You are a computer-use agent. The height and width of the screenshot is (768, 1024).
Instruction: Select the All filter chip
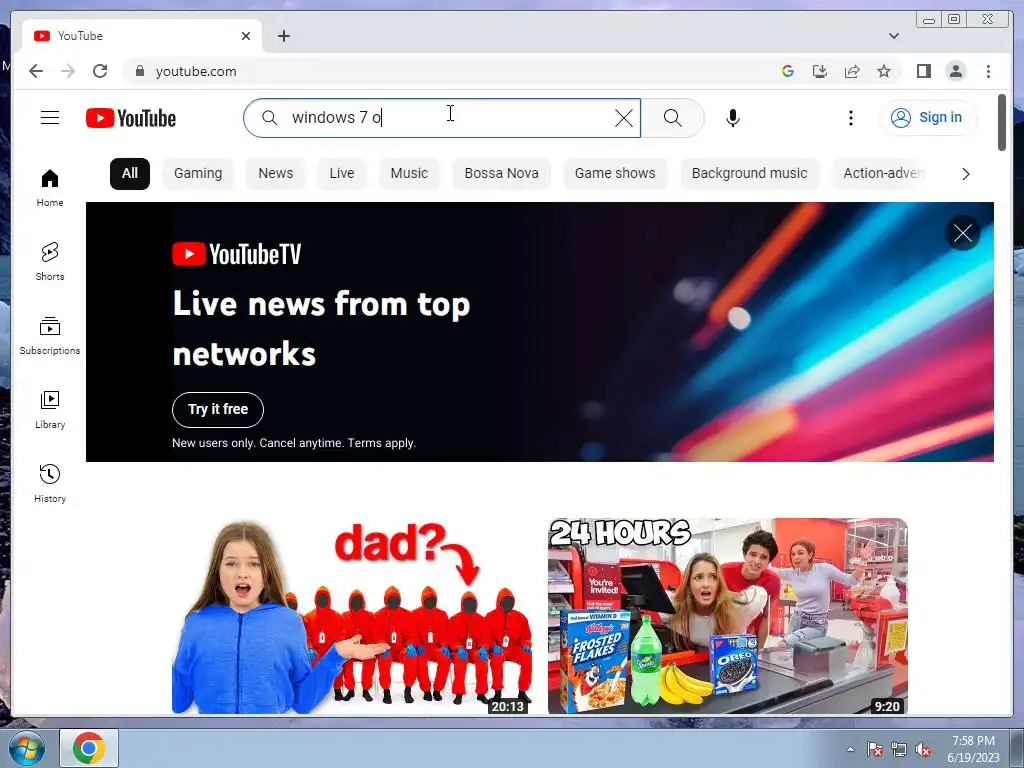(130, 174)
